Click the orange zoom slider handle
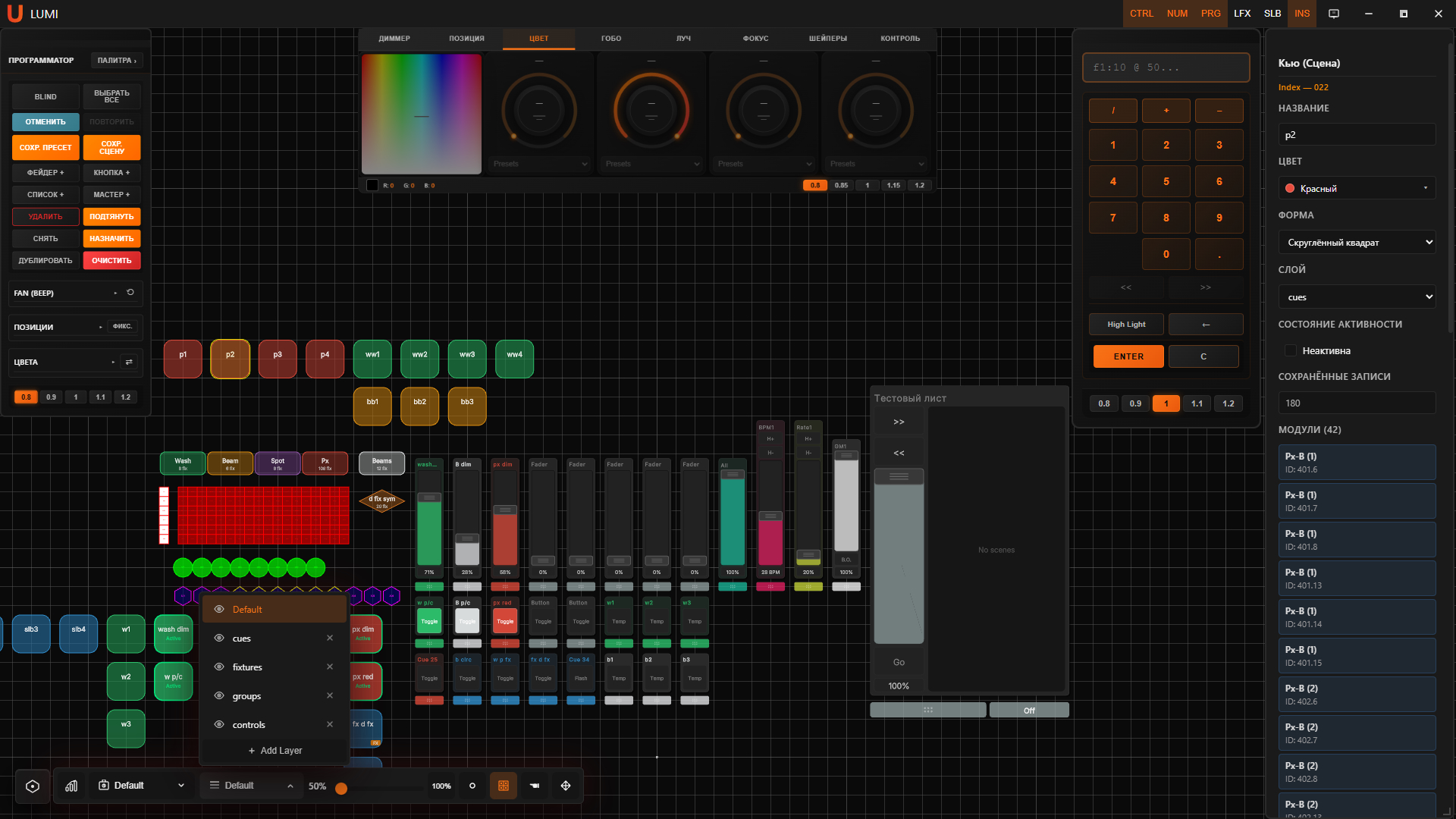 [341, 788]
